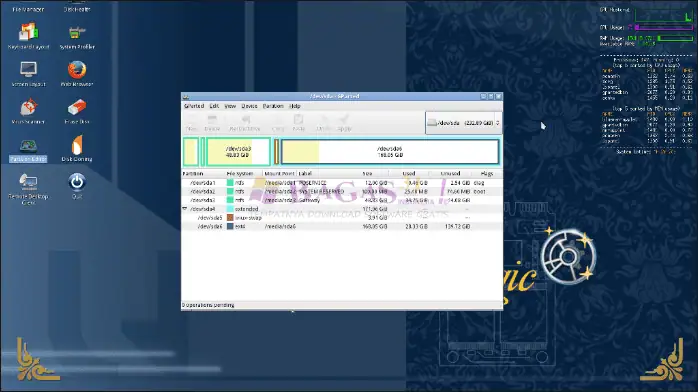Sort by the Used column header

(409, 174)
